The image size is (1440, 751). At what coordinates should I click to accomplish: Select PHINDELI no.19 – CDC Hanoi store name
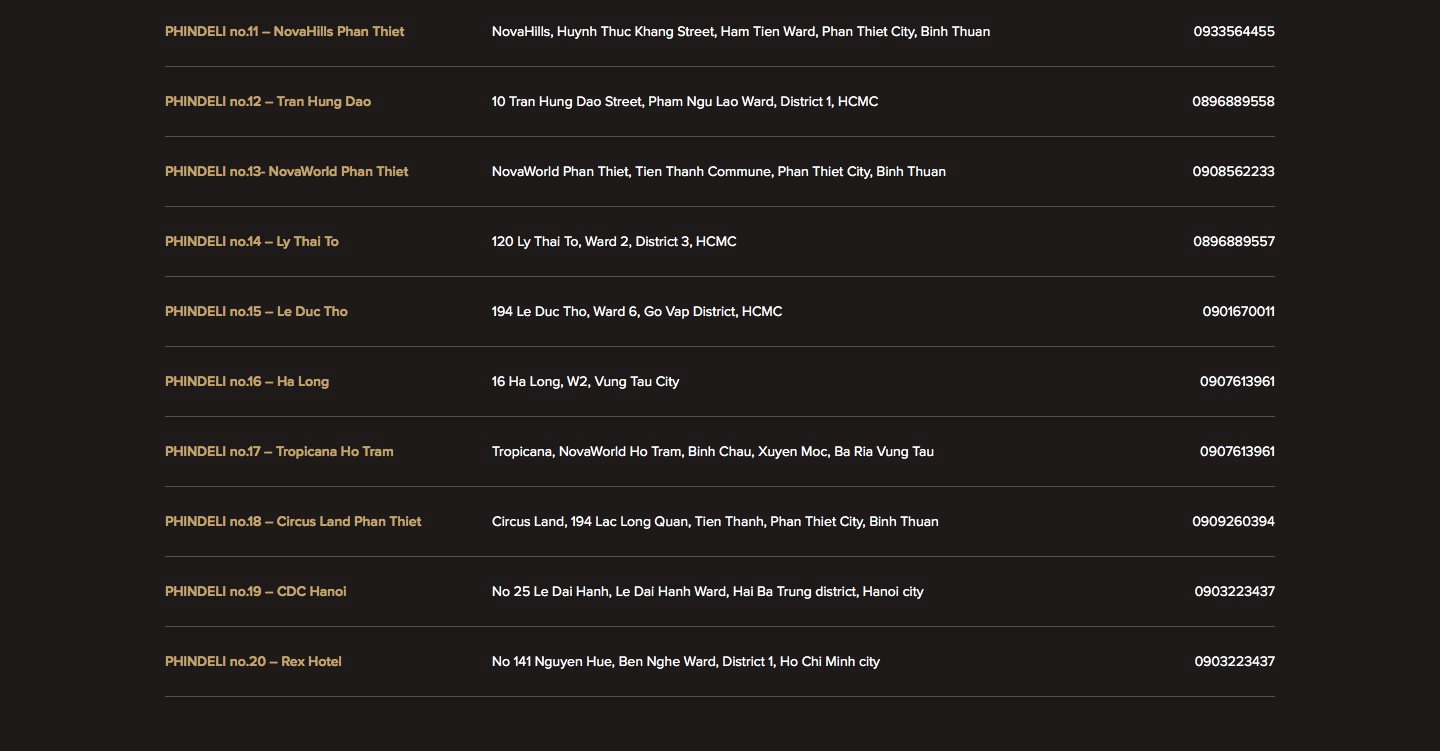coord(255,591)
